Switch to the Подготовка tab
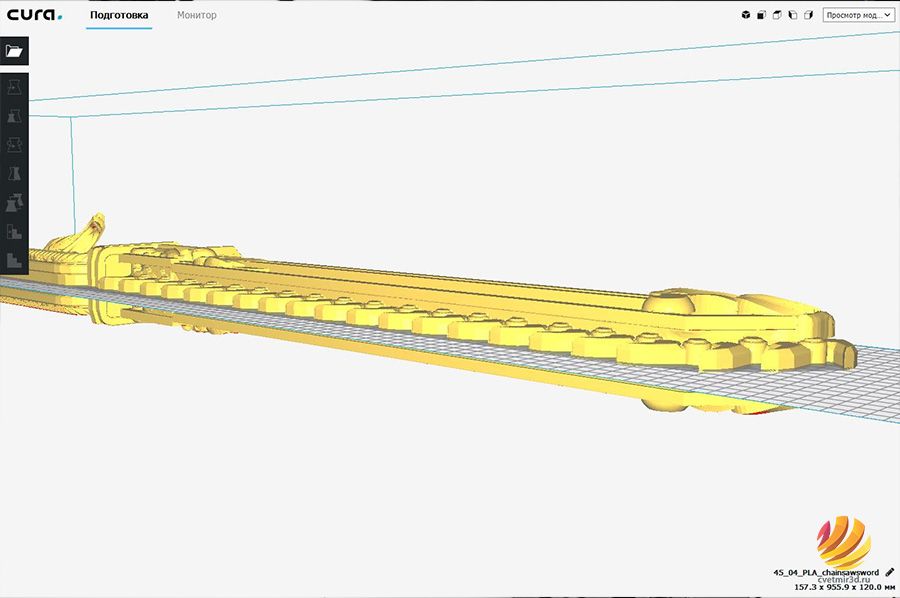 119,15
